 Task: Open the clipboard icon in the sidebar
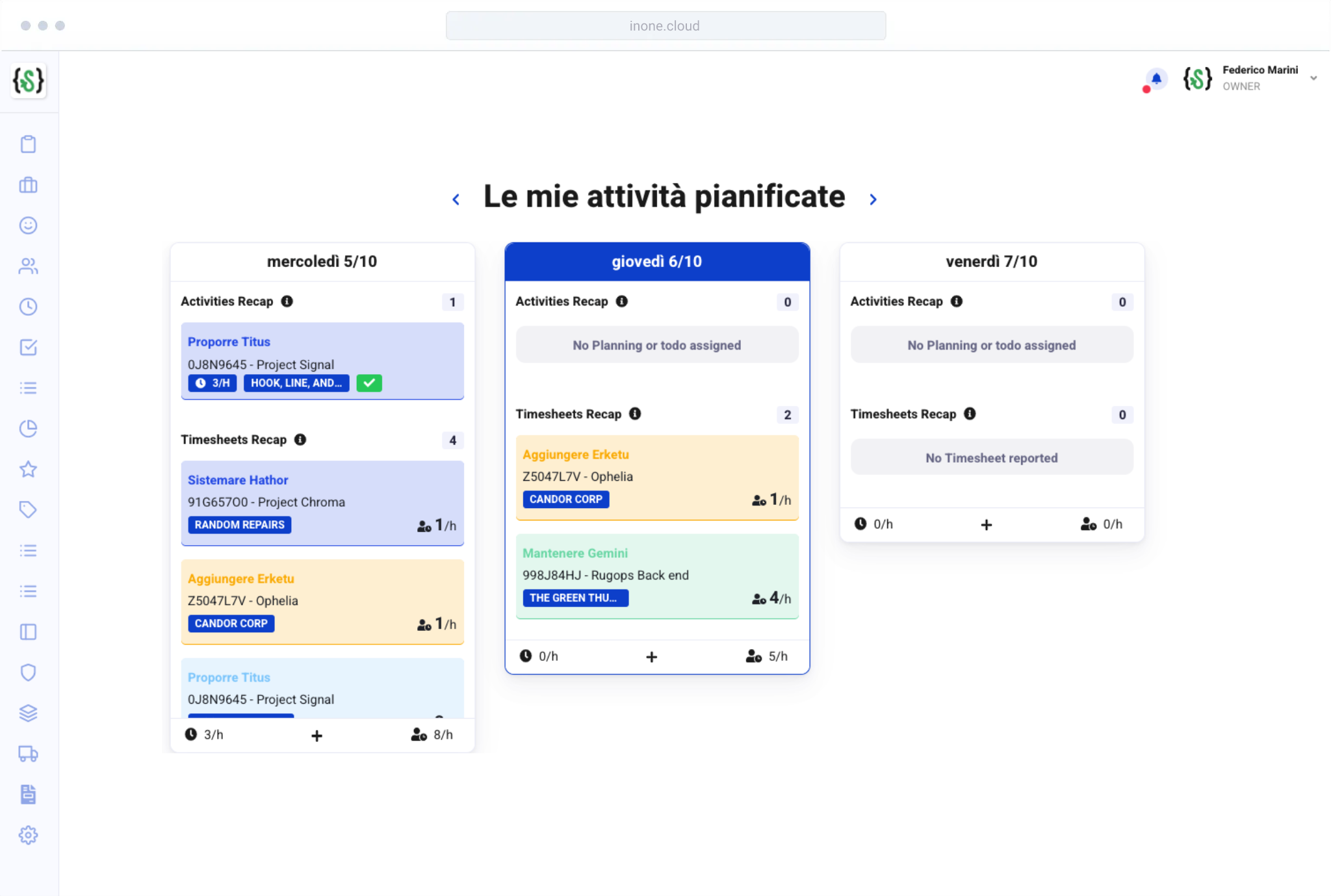(x=28, y=144)
